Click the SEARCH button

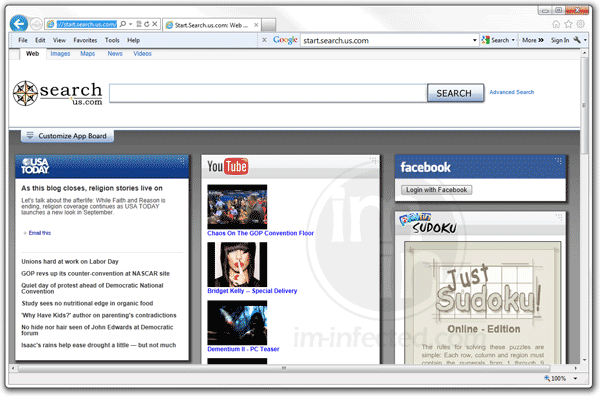coord(455,93)
